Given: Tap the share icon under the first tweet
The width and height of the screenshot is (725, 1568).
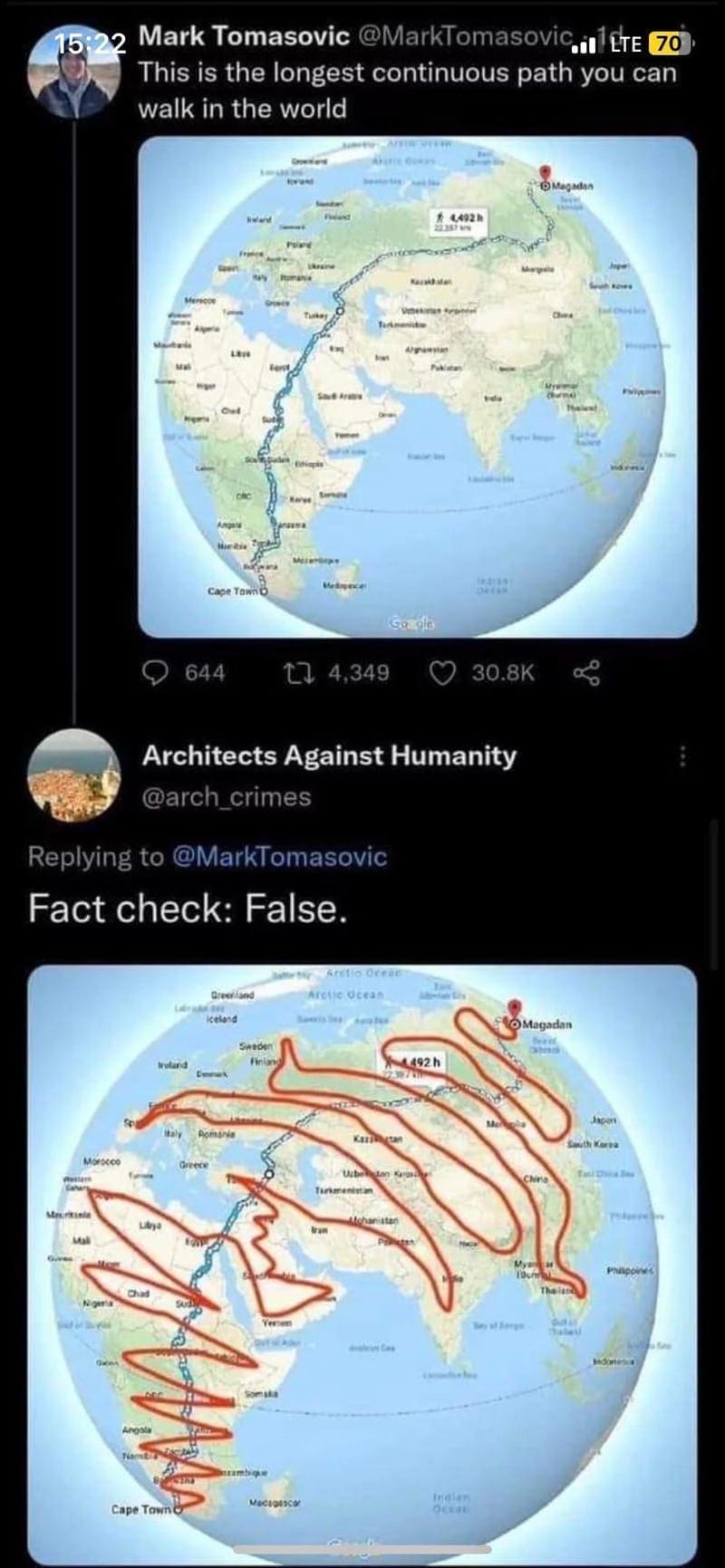Looking at the screenshot, I should (586, 673).
